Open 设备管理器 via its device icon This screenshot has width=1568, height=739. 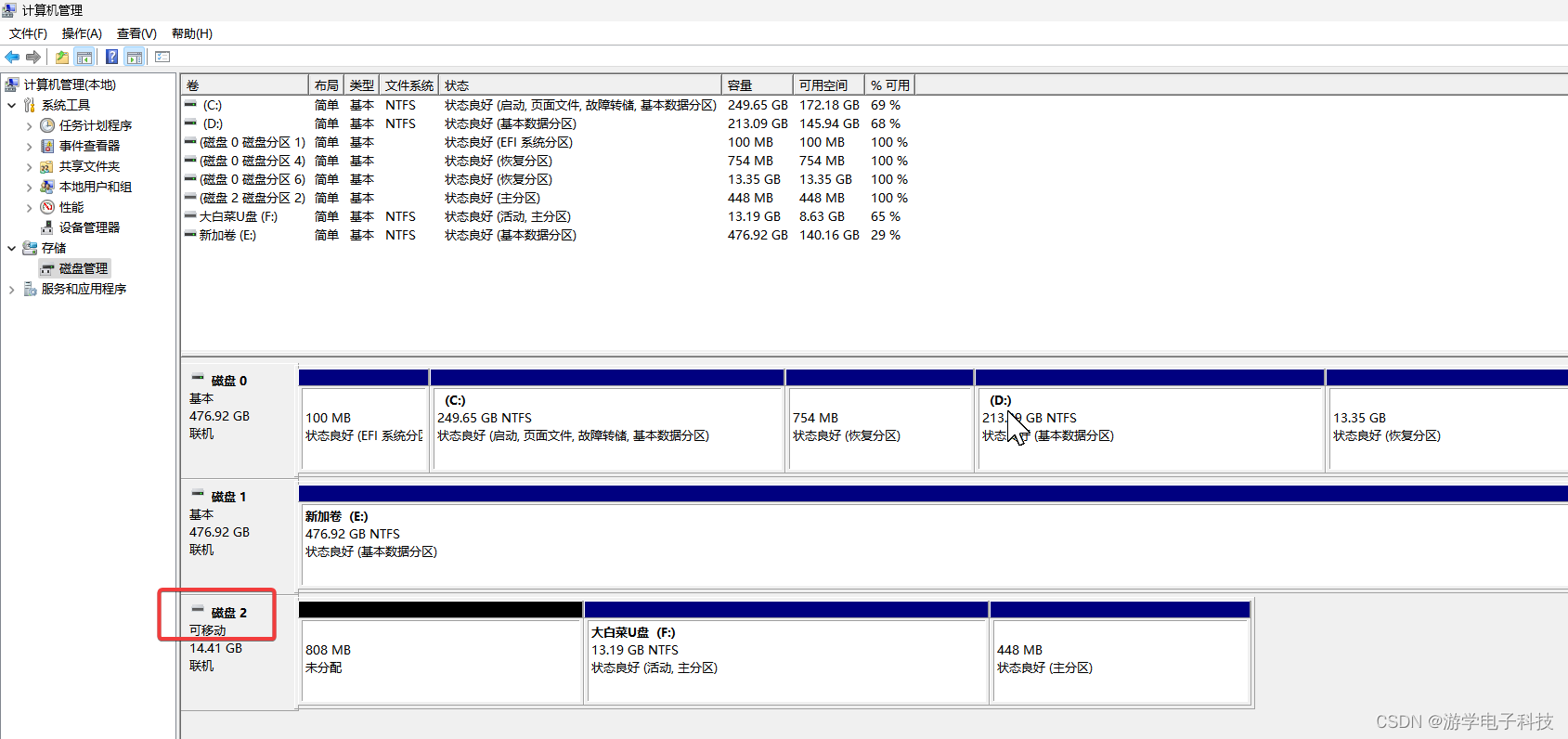click(x=47, y=227)
